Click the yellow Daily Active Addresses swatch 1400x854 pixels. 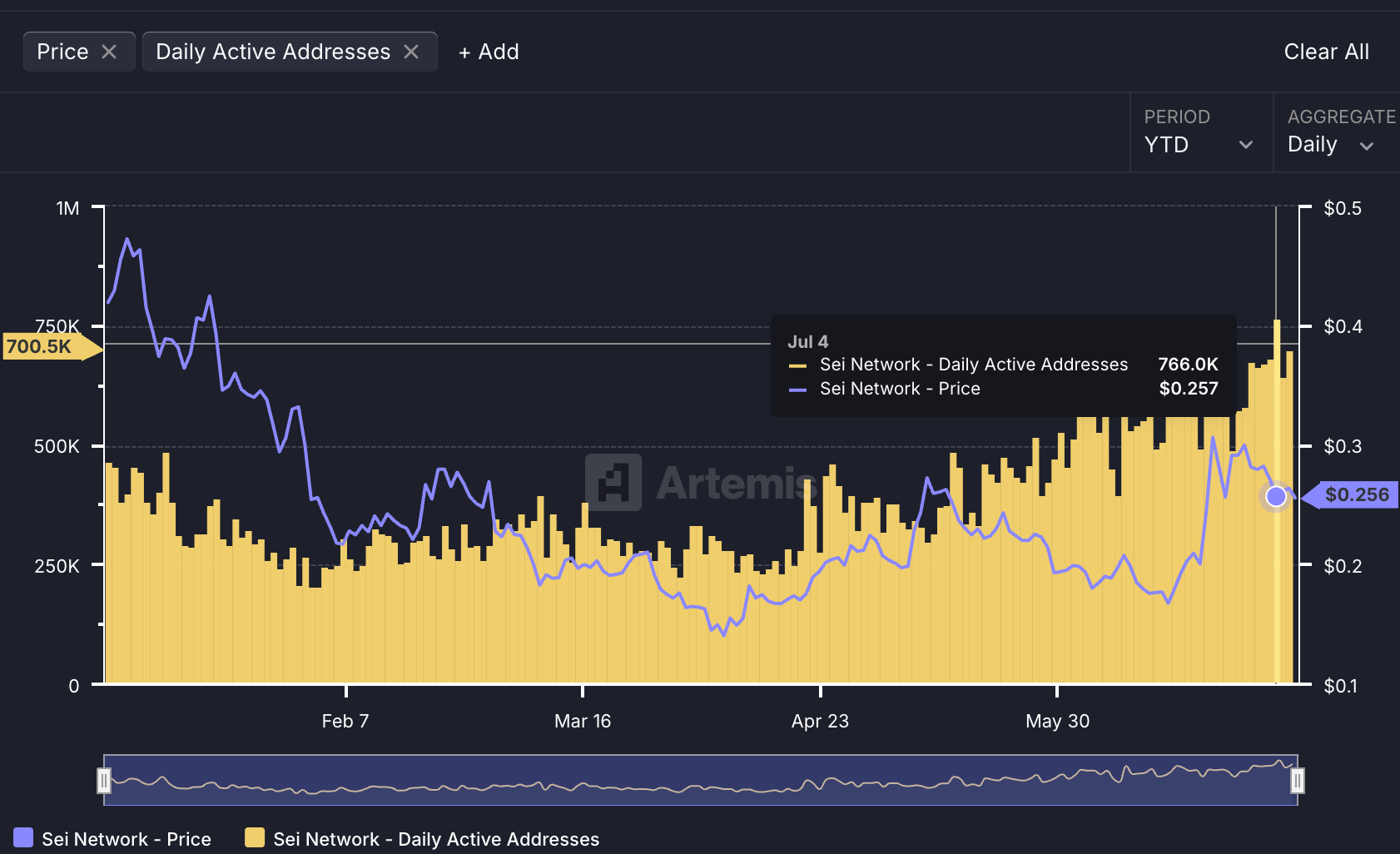[256, 838]
